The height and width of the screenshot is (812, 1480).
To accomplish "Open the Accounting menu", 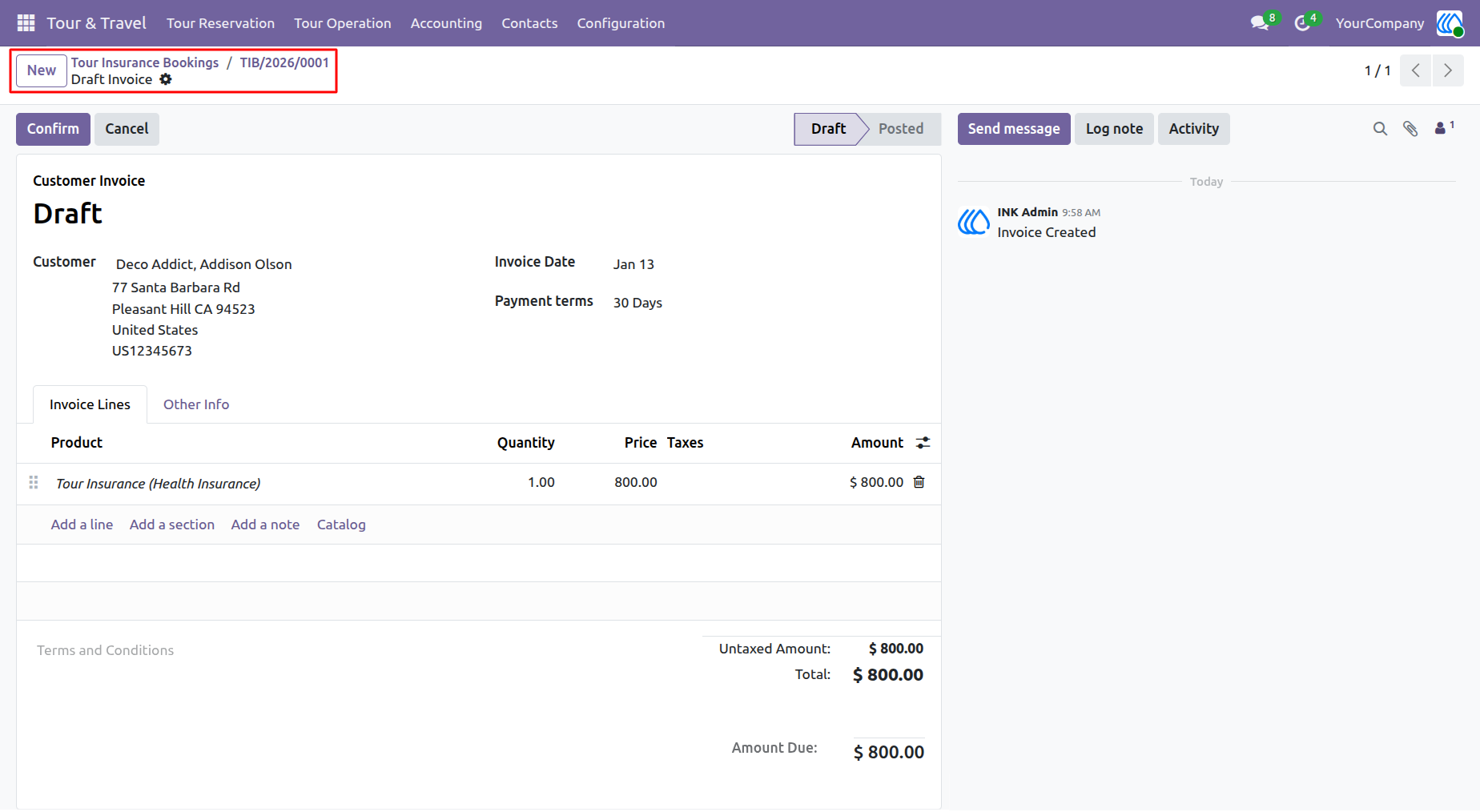I will (446, 23).
